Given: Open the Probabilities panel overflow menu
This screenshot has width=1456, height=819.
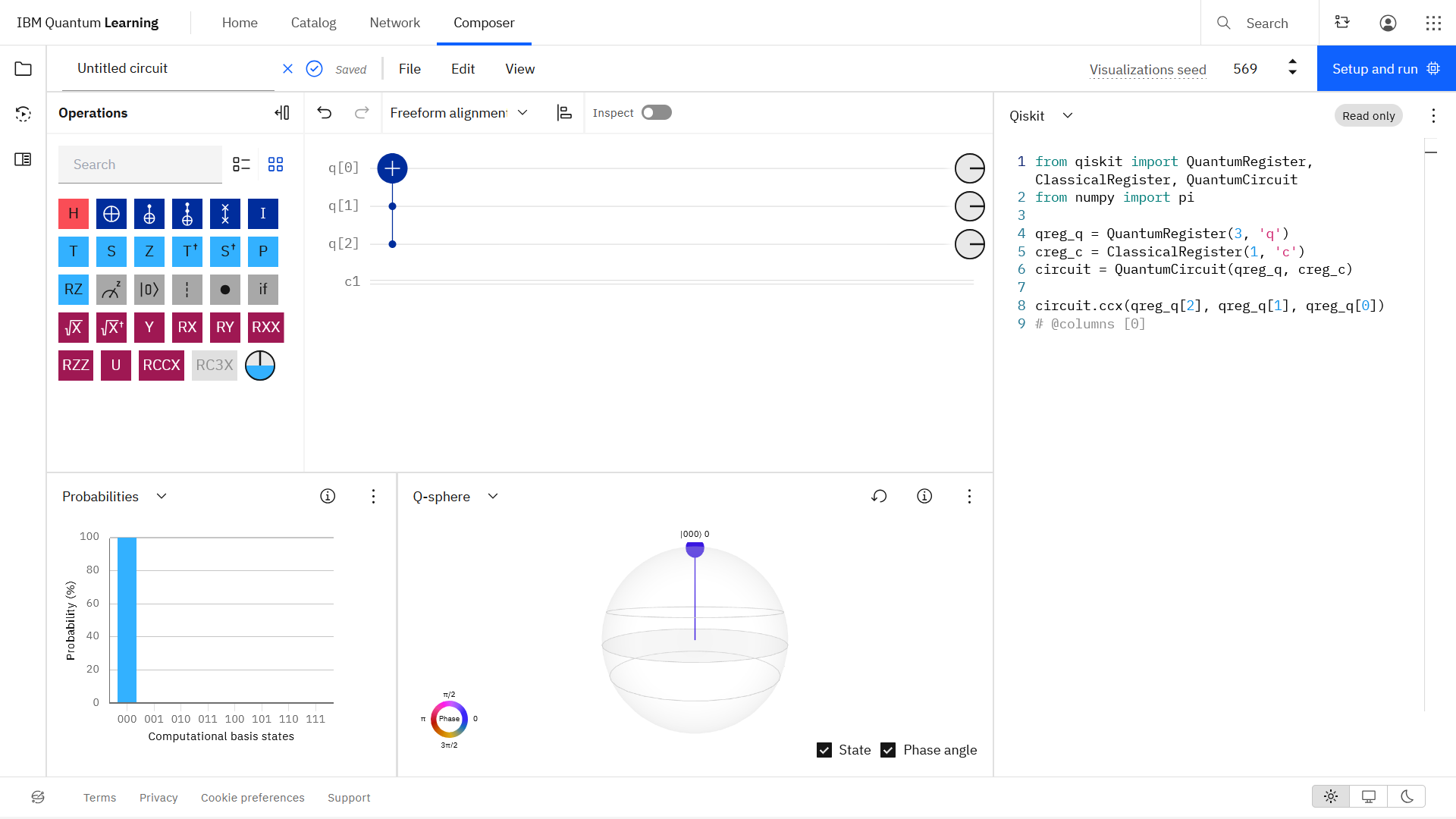Looking at the screenshot, I should point(373,497).
